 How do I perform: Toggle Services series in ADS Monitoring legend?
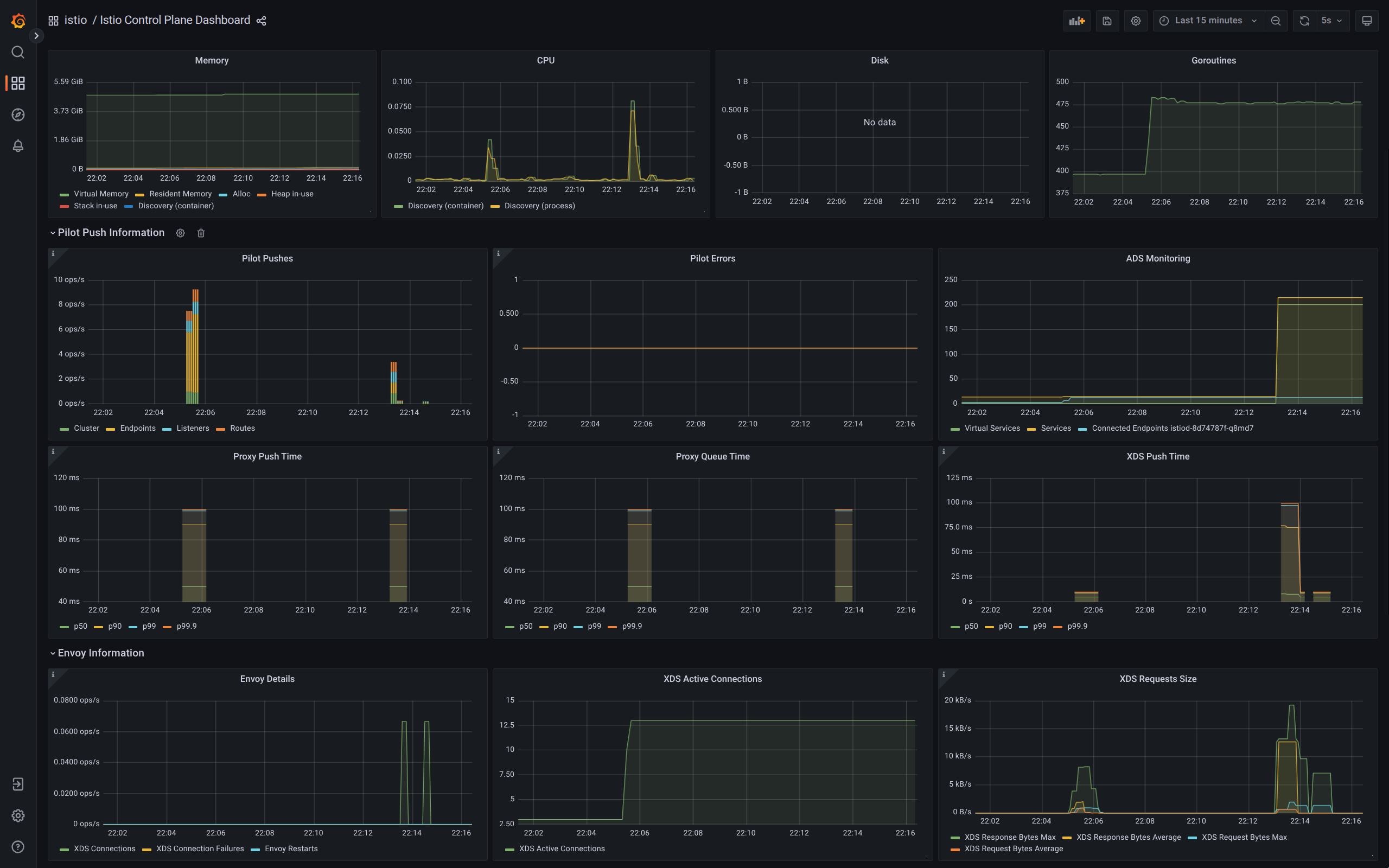(x=1056, y=428)
